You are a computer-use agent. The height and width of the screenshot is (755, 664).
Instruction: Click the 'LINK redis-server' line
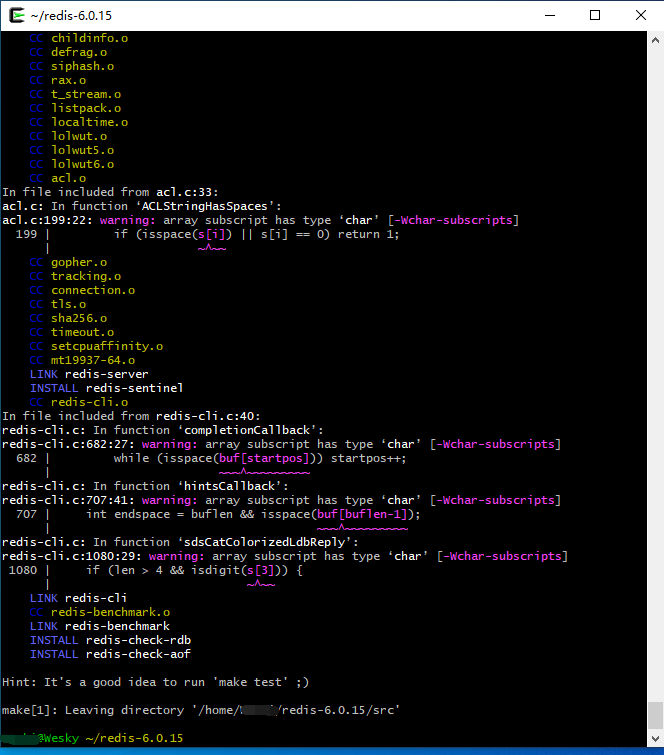89,374
